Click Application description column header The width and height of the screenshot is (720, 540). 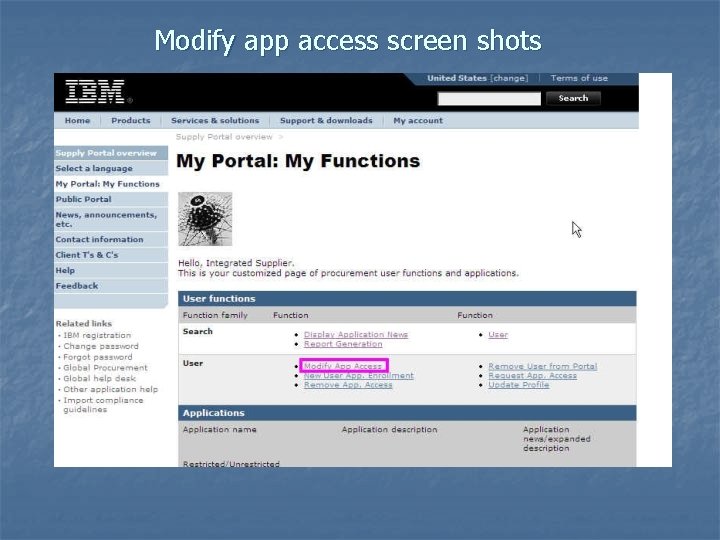click(389, 429)
